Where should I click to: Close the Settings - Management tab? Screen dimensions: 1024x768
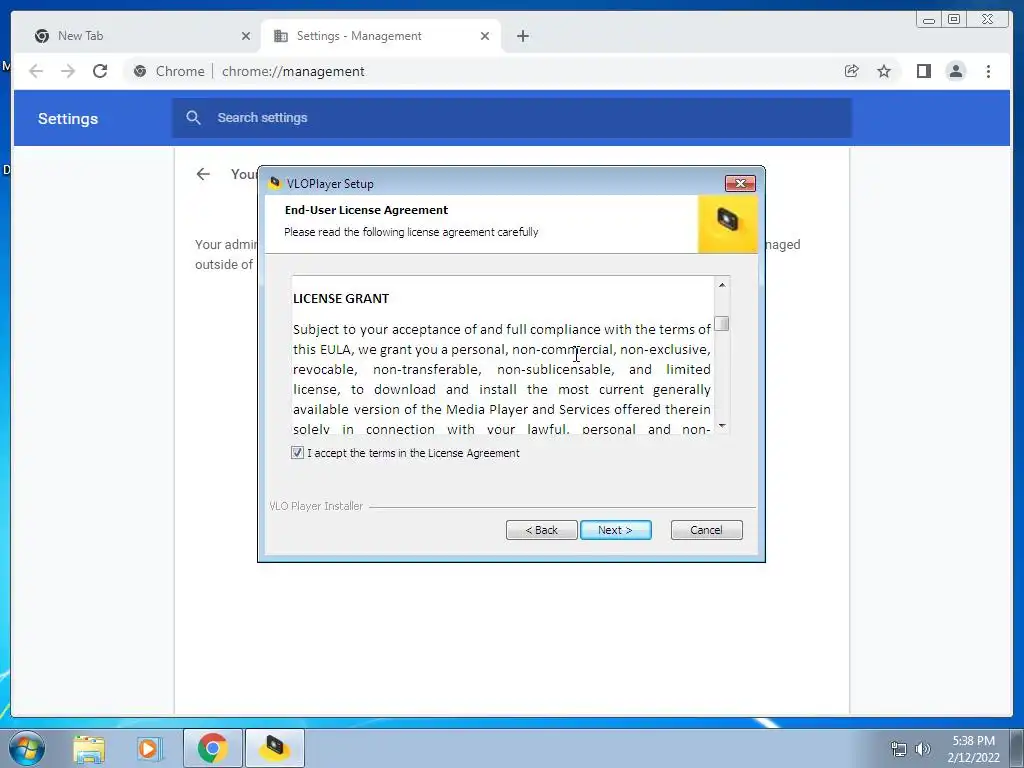point(485,36)
